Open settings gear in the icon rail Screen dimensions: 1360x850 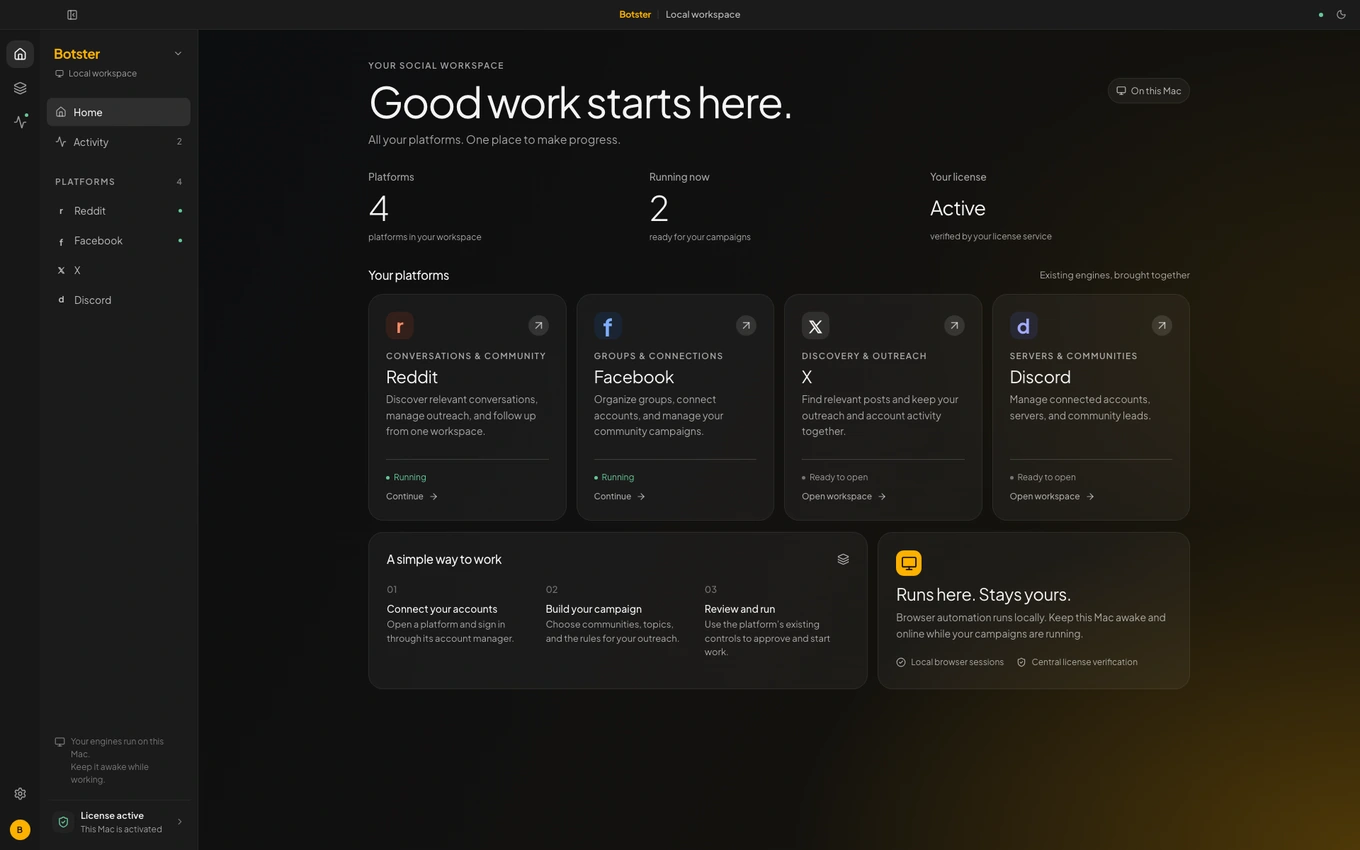(x=20, y=794)
